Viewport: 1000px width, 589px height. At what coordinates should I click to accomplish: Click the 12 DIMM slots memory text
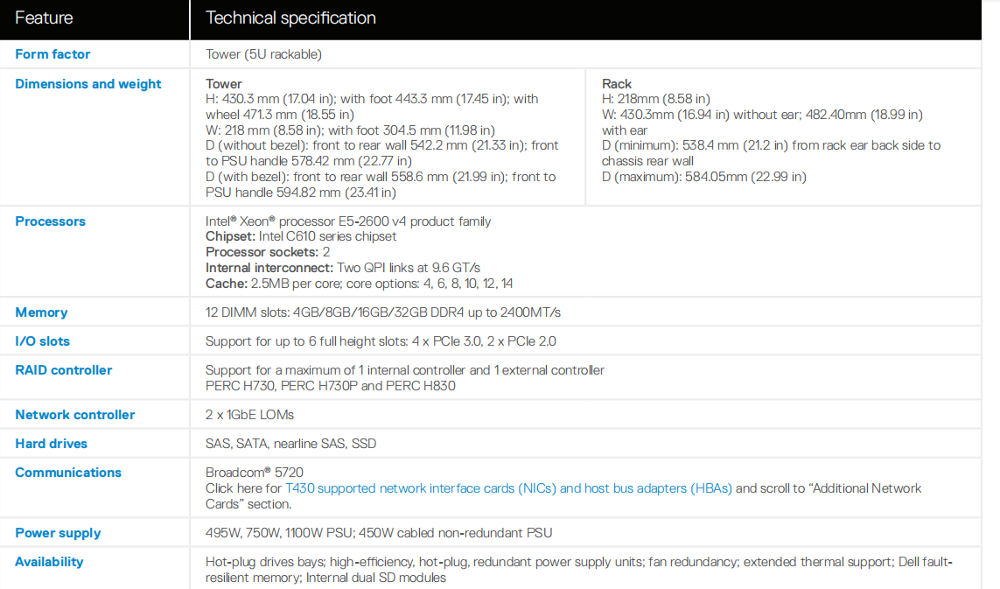[383, 312]
